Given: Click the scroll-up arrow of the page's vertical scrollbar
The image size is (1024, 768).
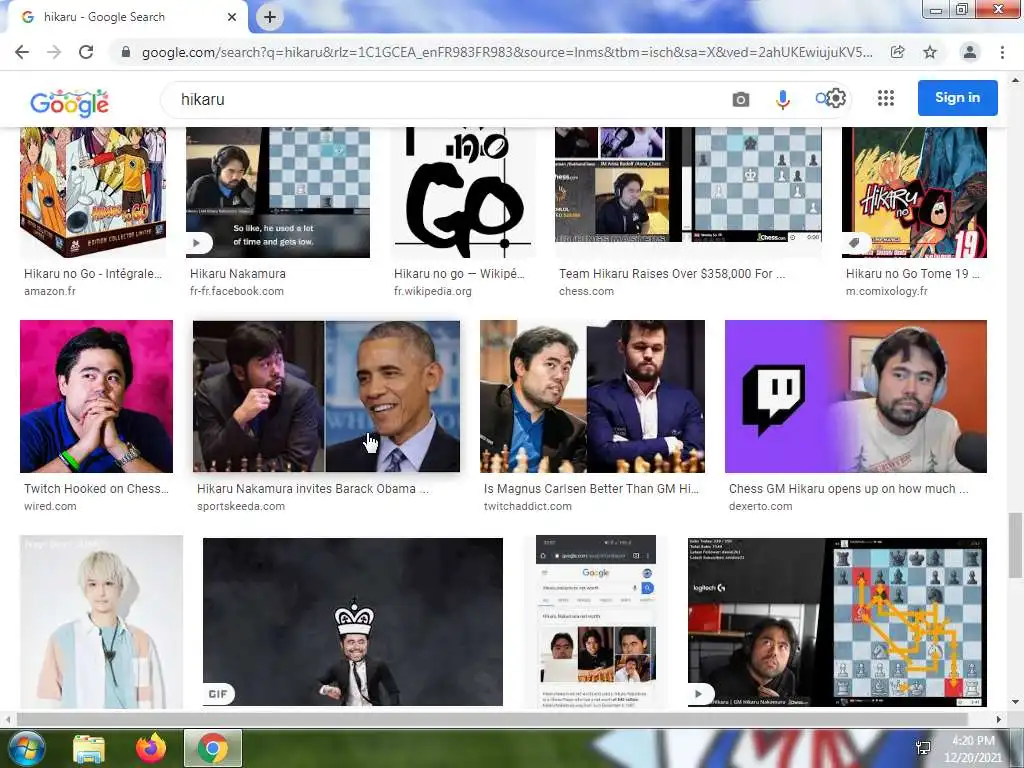Looking at the screenshot, I should point(1015,79).
